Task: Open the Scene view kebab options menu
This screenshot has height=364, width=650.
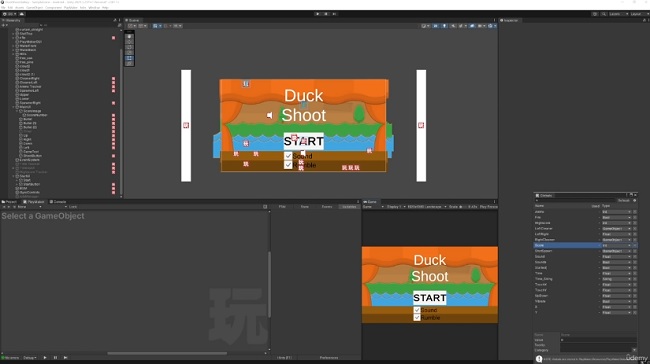Action: point(494,20)
